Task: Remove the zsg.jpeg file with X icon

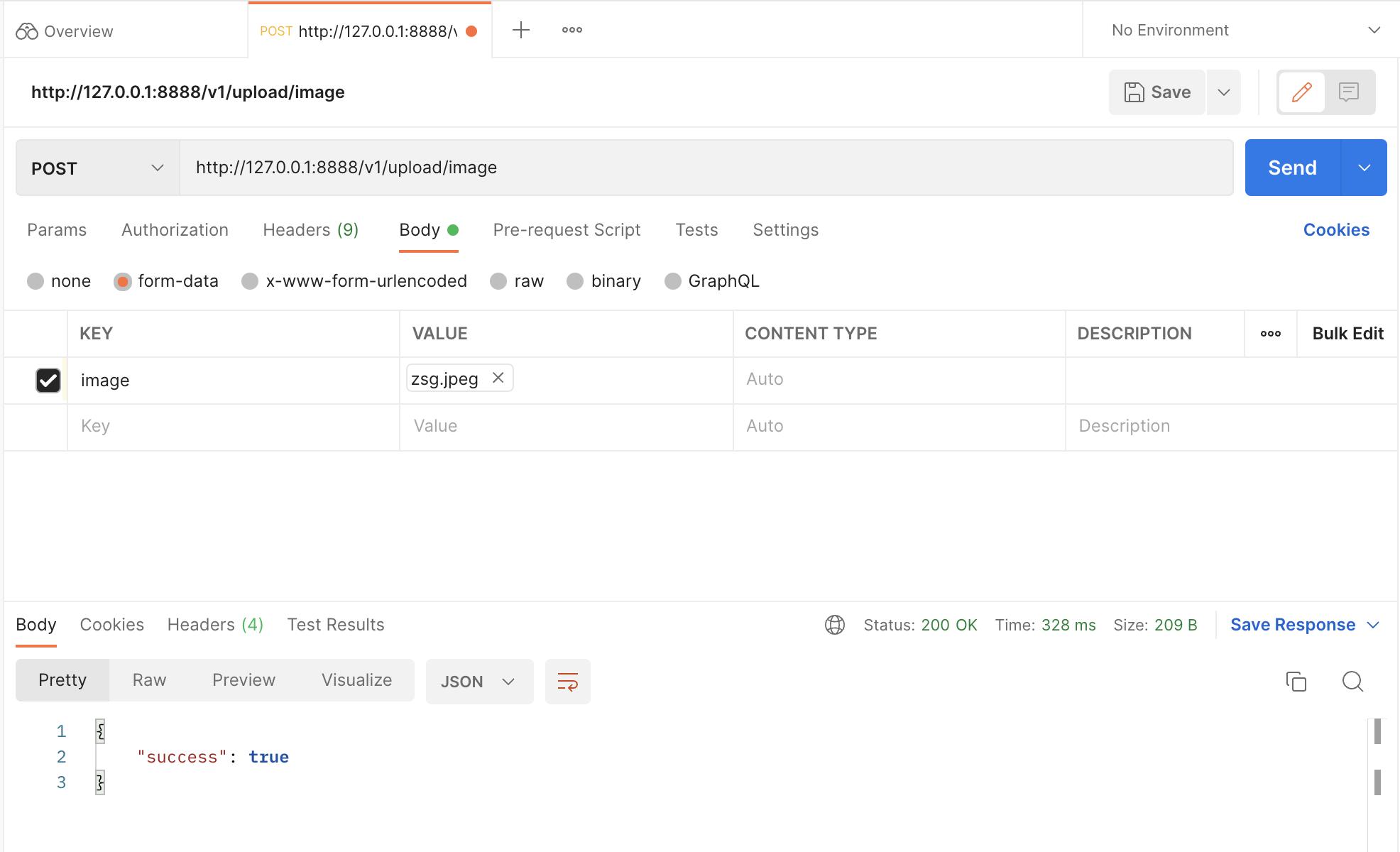Action: point(498,378)
